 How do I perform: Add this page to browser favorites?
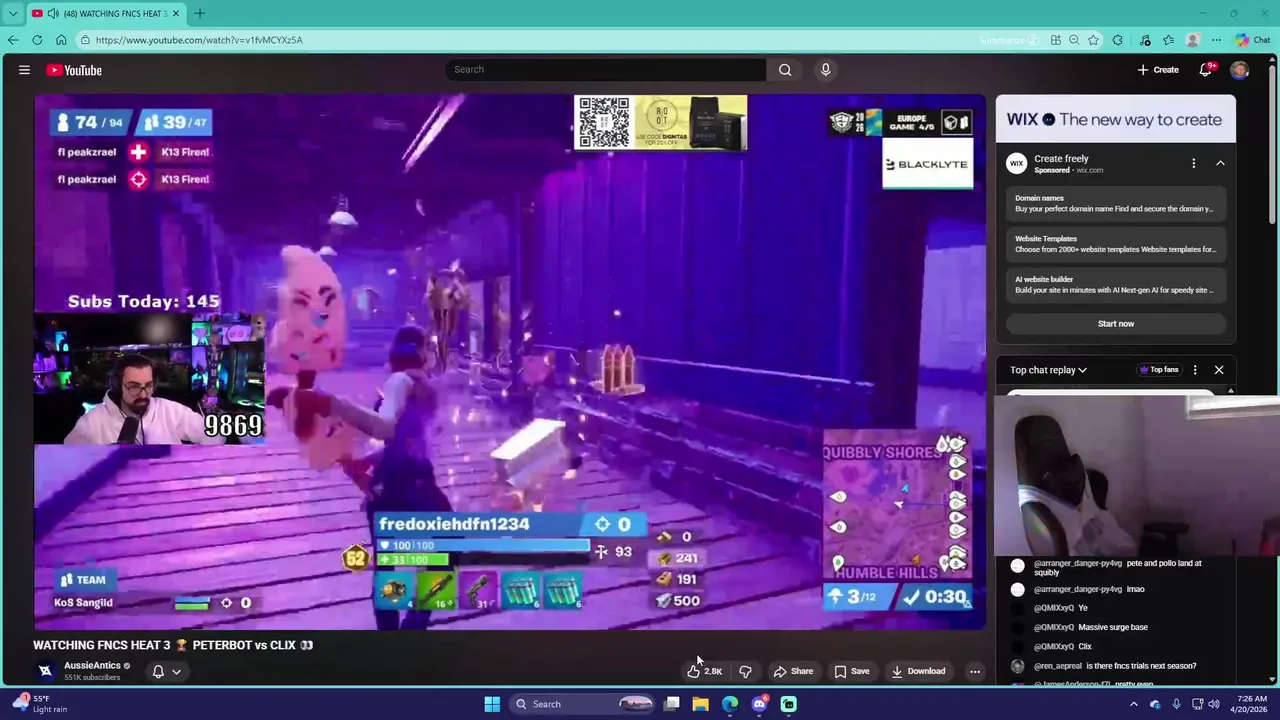pos(1094,40)
